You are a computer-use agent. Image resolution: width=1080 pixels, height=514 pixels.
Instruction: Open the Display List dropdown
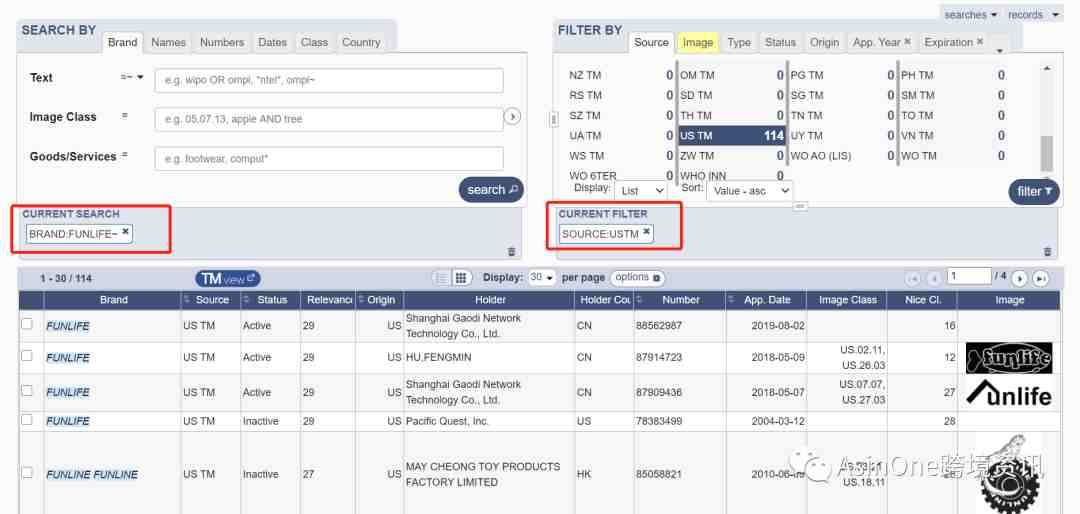[641, 191]
